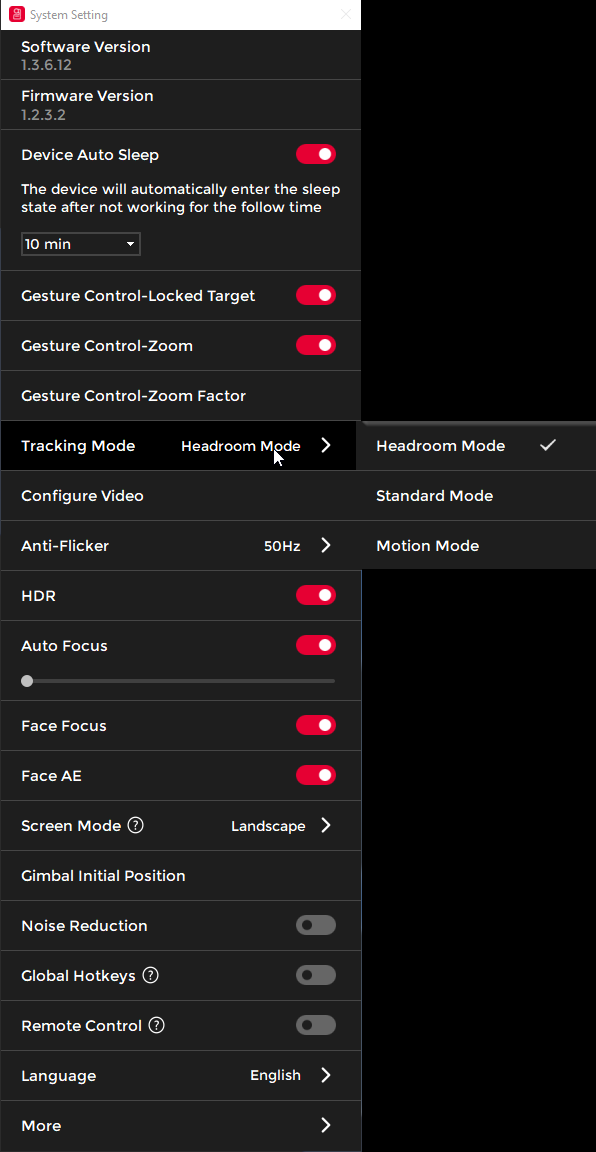This screenshot has height=1152, width=596.
Task: Disable the HDR switch
Action: click(x=316, y=595)
